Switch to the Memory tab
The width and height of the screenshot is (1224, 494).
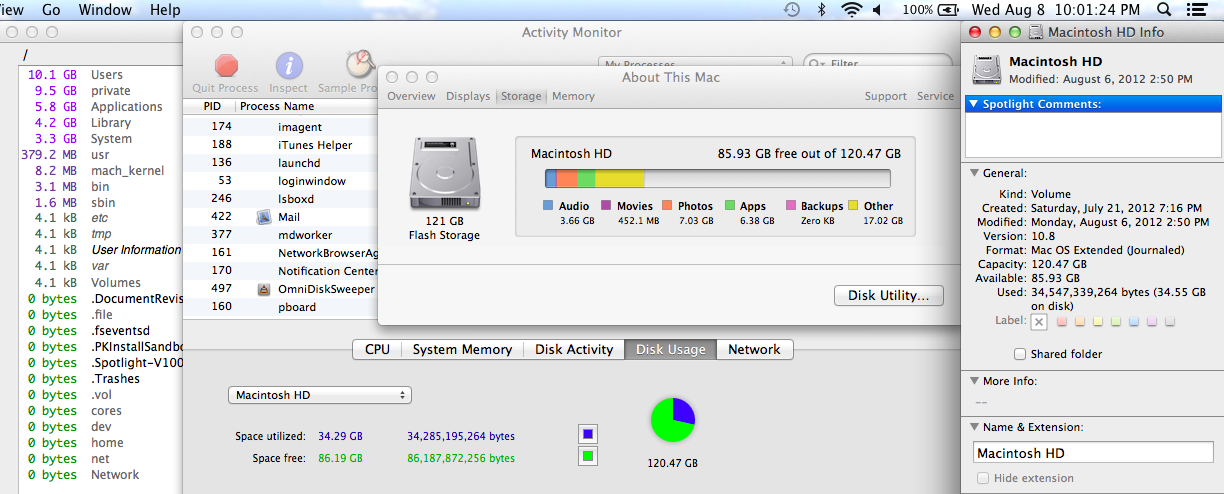[573, 96]
